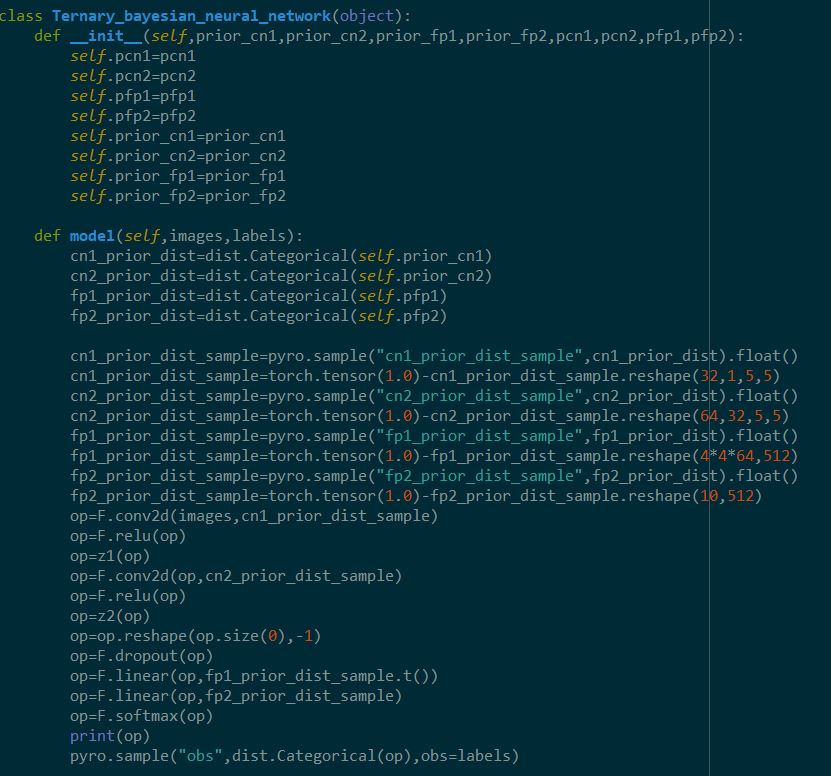The width and height of the screenshot is (831, 776).
Task: Click the line self.pcn1=pcn1
Action: pyautogui.click(x=133, y=56)
